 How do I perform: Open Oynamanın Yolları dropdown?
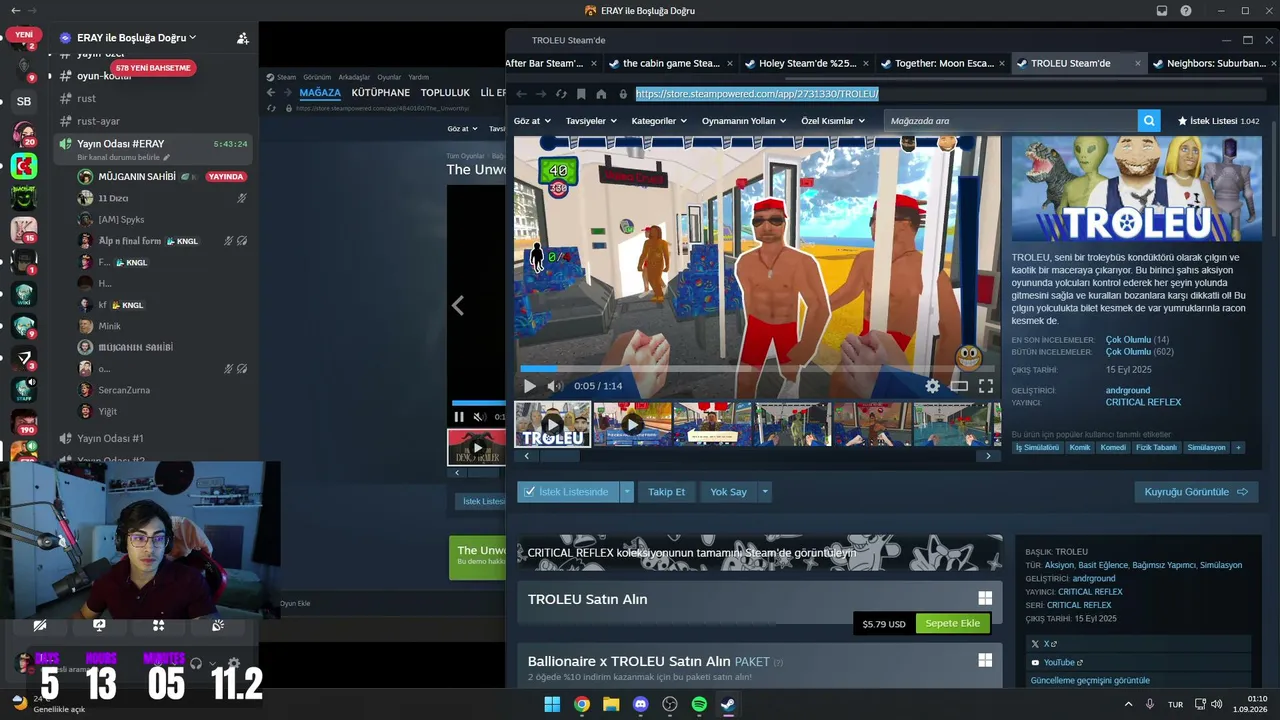(744, 121)
